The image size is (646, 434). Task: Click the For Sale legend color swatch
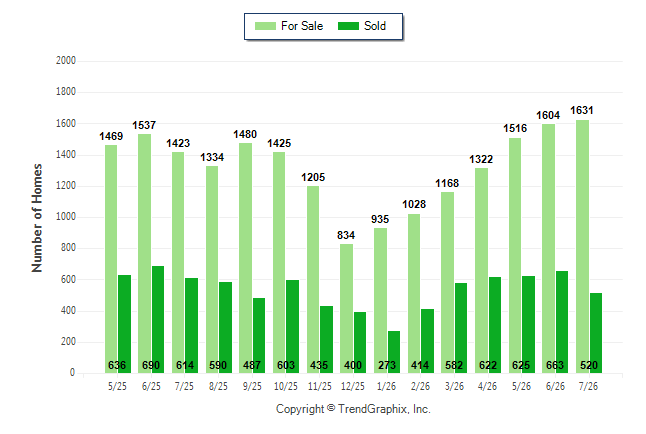click(x=265, y=26)
